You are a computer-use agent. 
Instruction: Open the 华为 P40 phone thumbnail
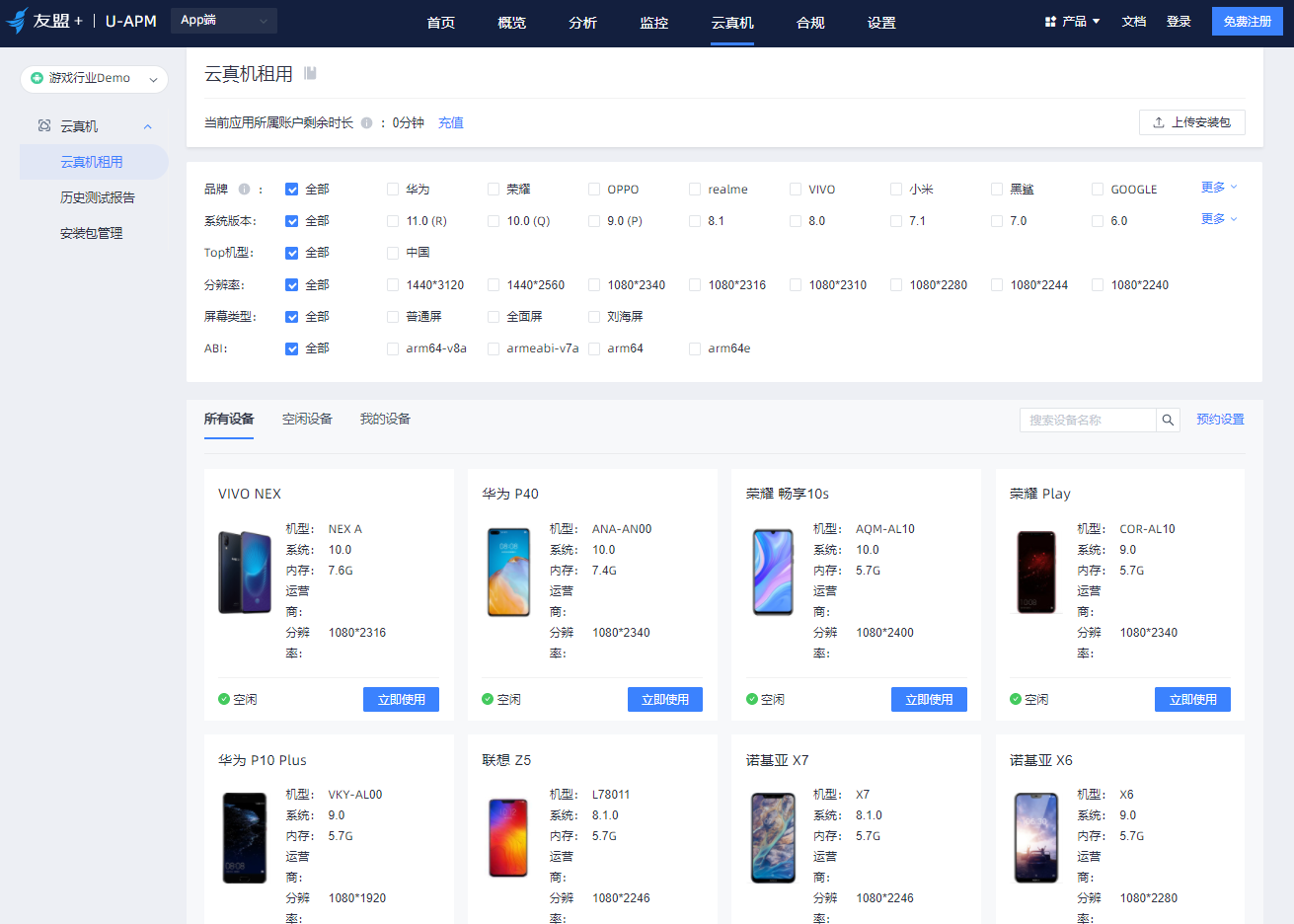coord(508,573)
